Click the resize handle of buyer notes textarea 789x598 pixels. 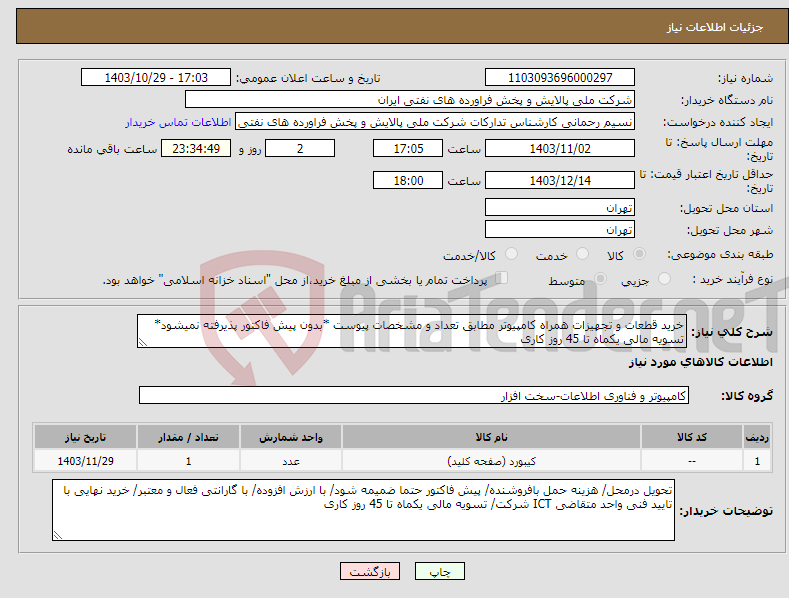[x=57, y=536]
